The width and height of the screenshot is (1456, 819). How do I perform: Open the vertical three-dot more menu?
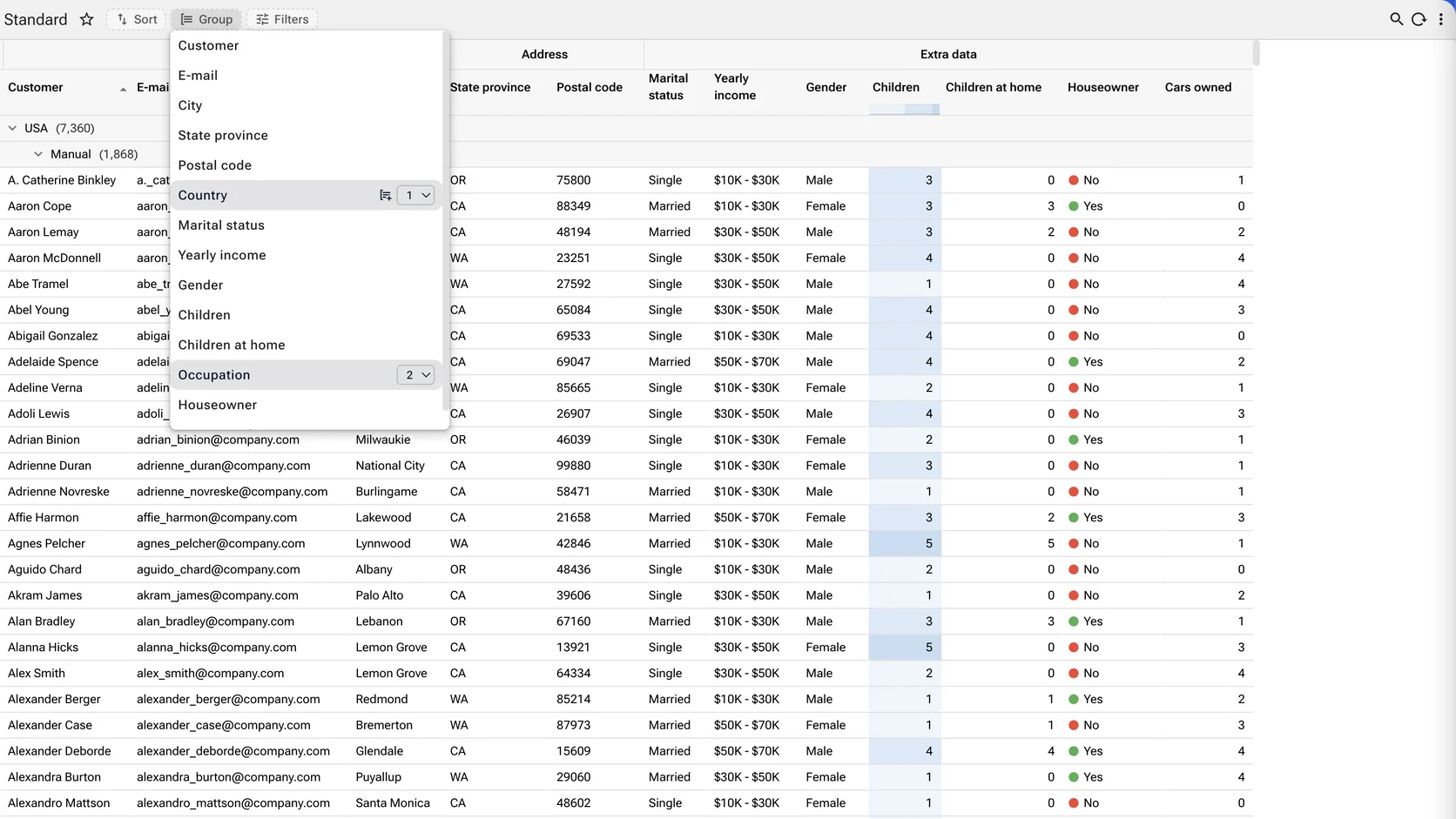coord(1440,19)
